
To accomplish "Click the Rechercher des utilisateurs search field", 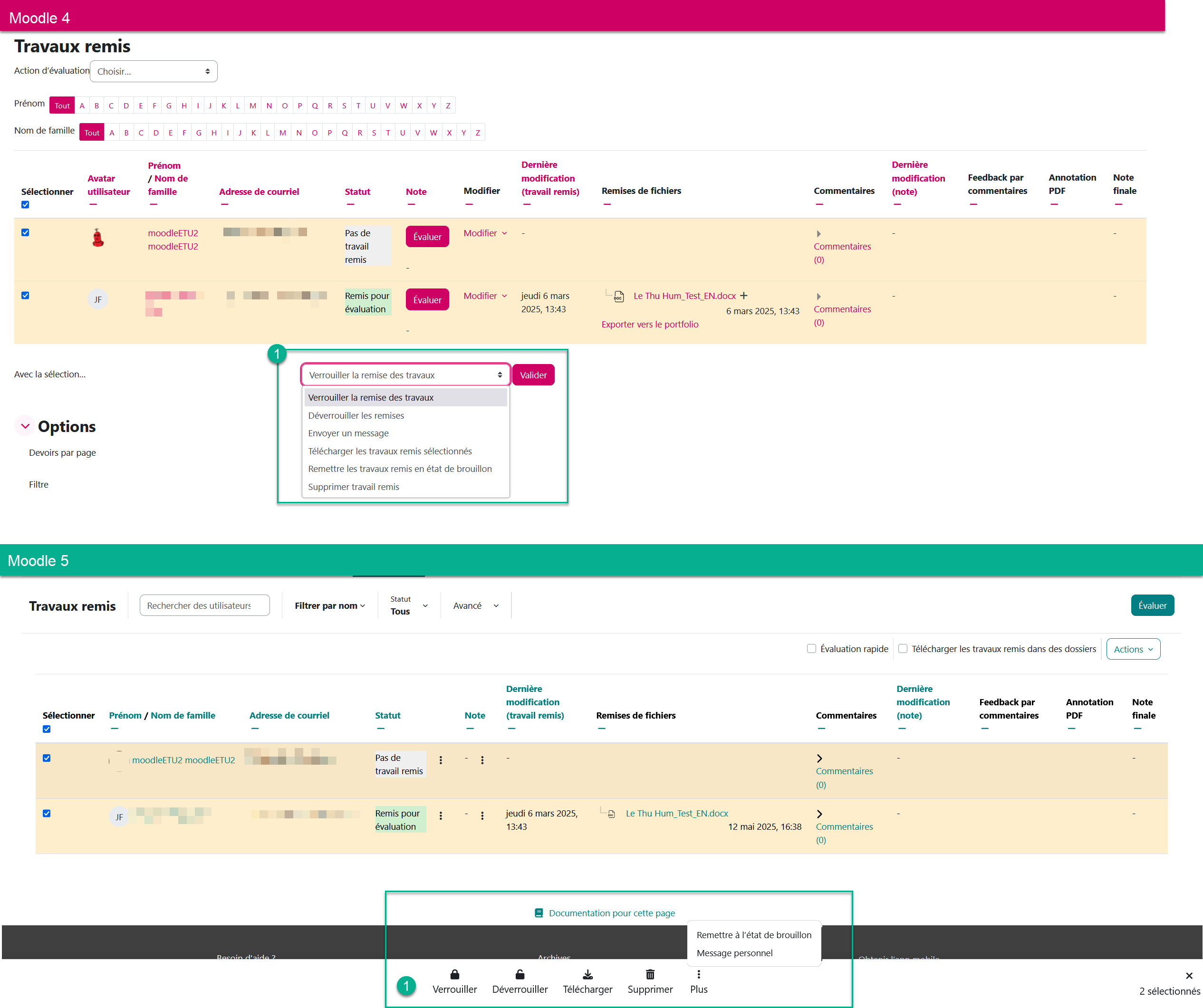I will pos(204,605).
